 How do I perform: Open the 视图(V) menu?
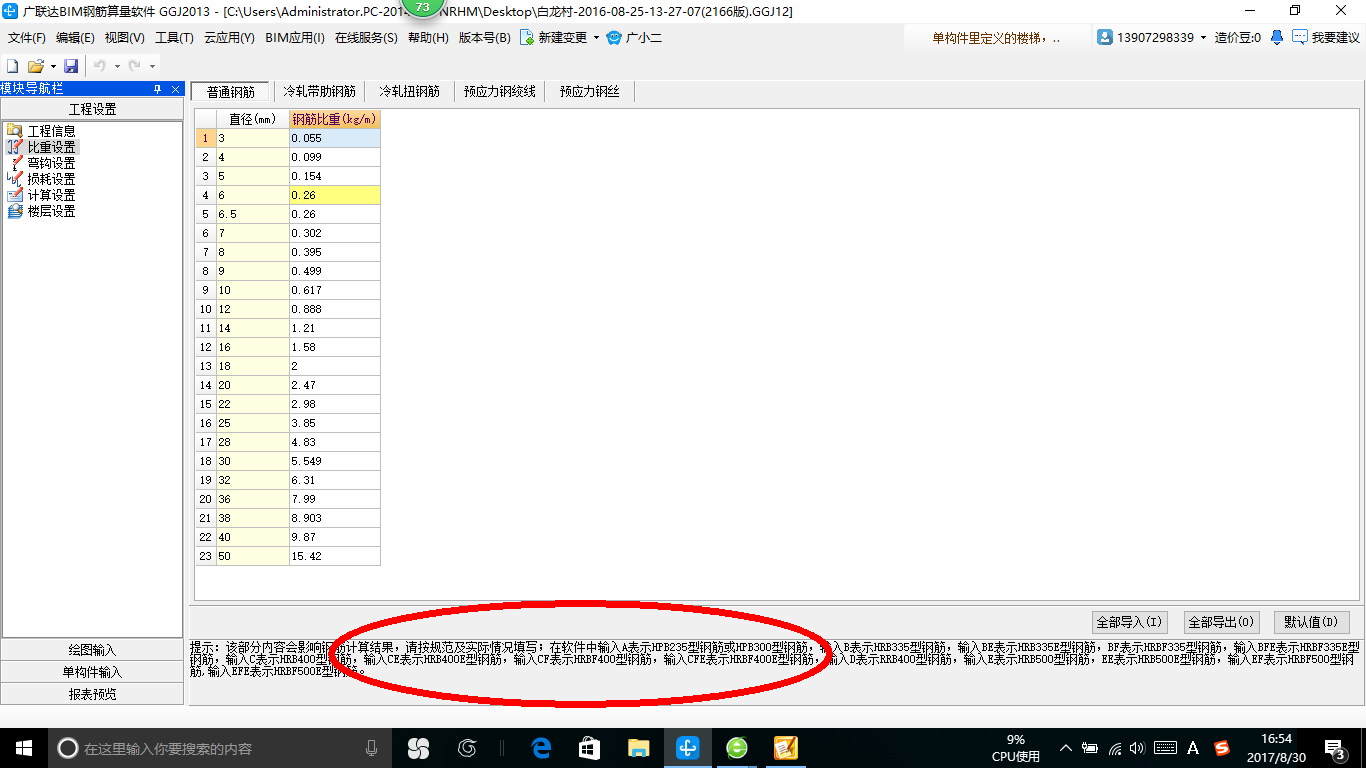124,38
